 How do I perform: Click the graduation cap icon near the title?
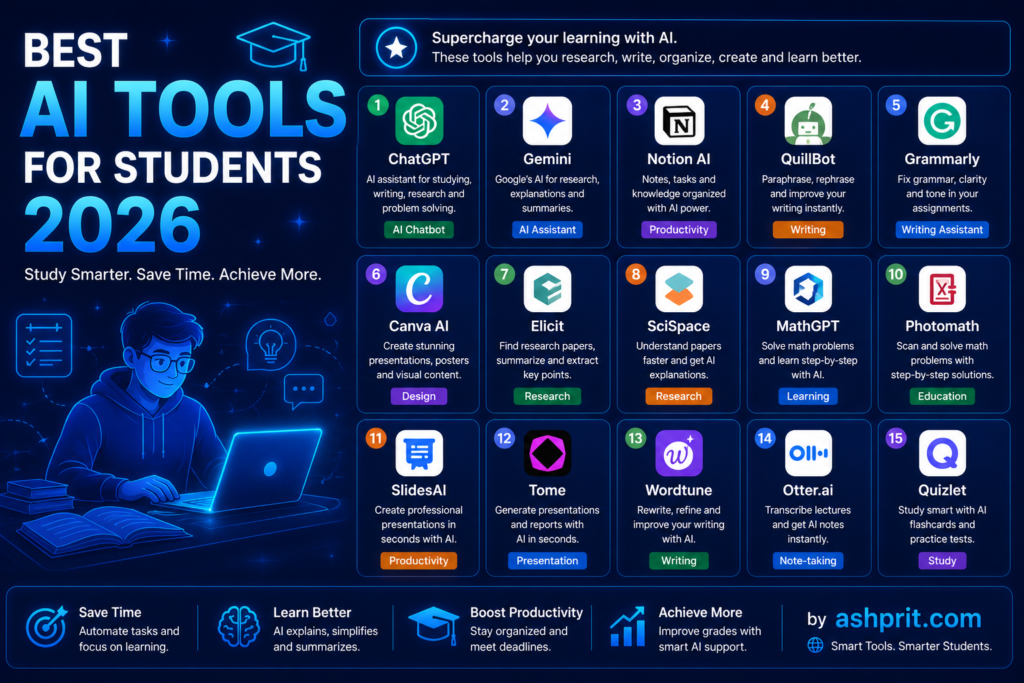click(274, 44)
